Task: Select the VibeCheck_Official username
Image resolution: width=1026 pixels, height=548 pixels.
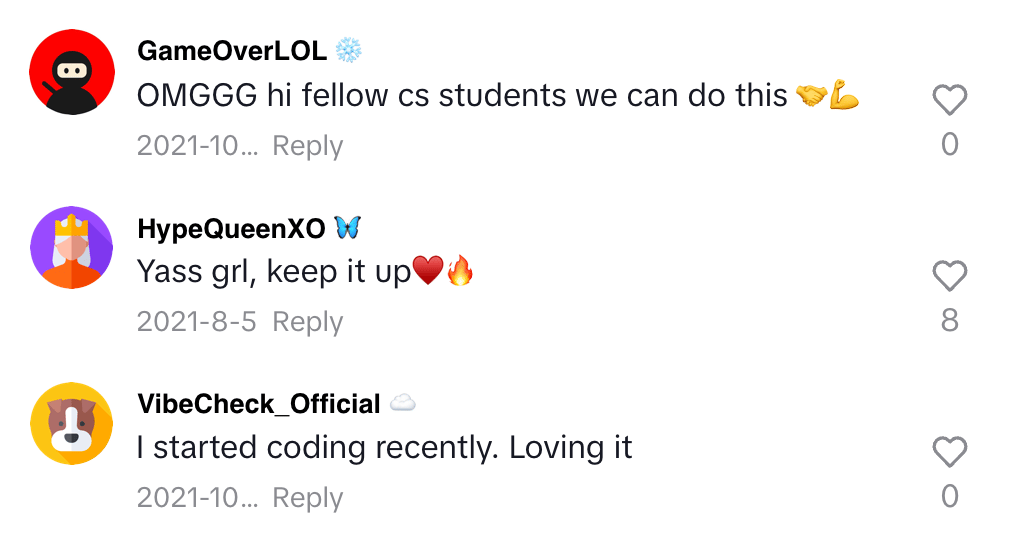Action: [x=259, y=404]
